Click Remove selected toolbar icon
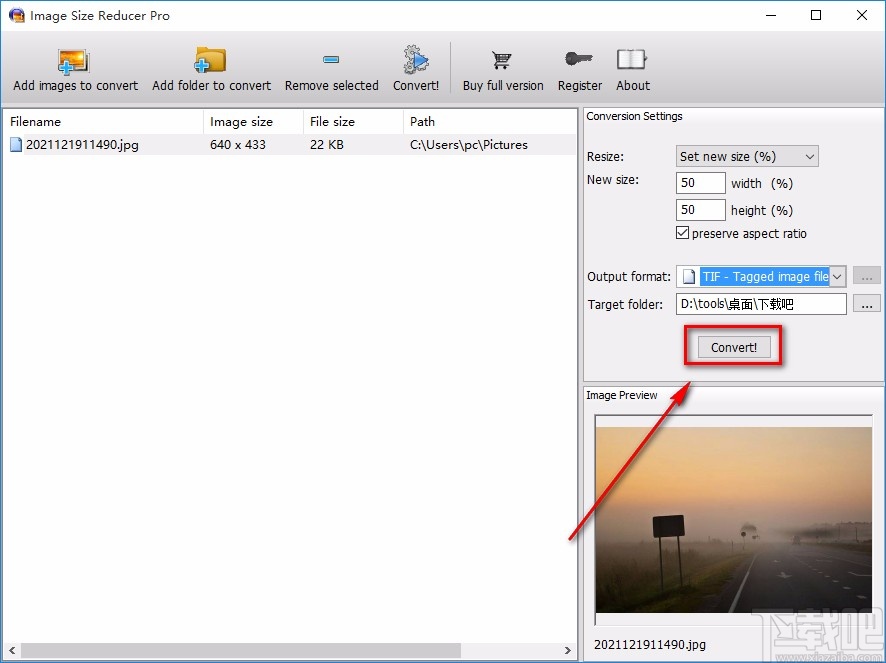Viewport: 886px width, 663px height. point(331,59)
